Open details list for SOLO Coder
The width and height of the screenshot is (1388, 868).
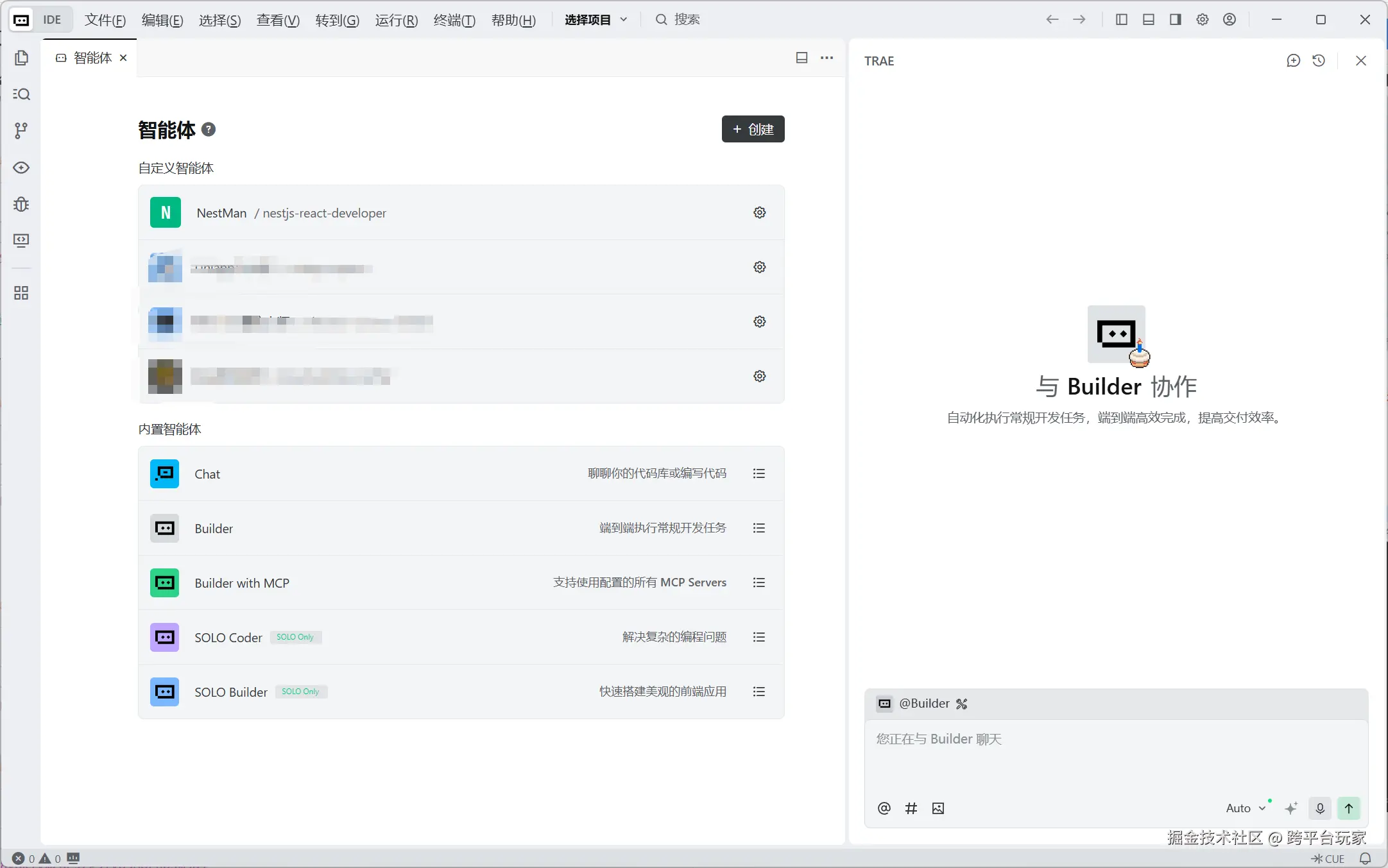click(759, 637)
